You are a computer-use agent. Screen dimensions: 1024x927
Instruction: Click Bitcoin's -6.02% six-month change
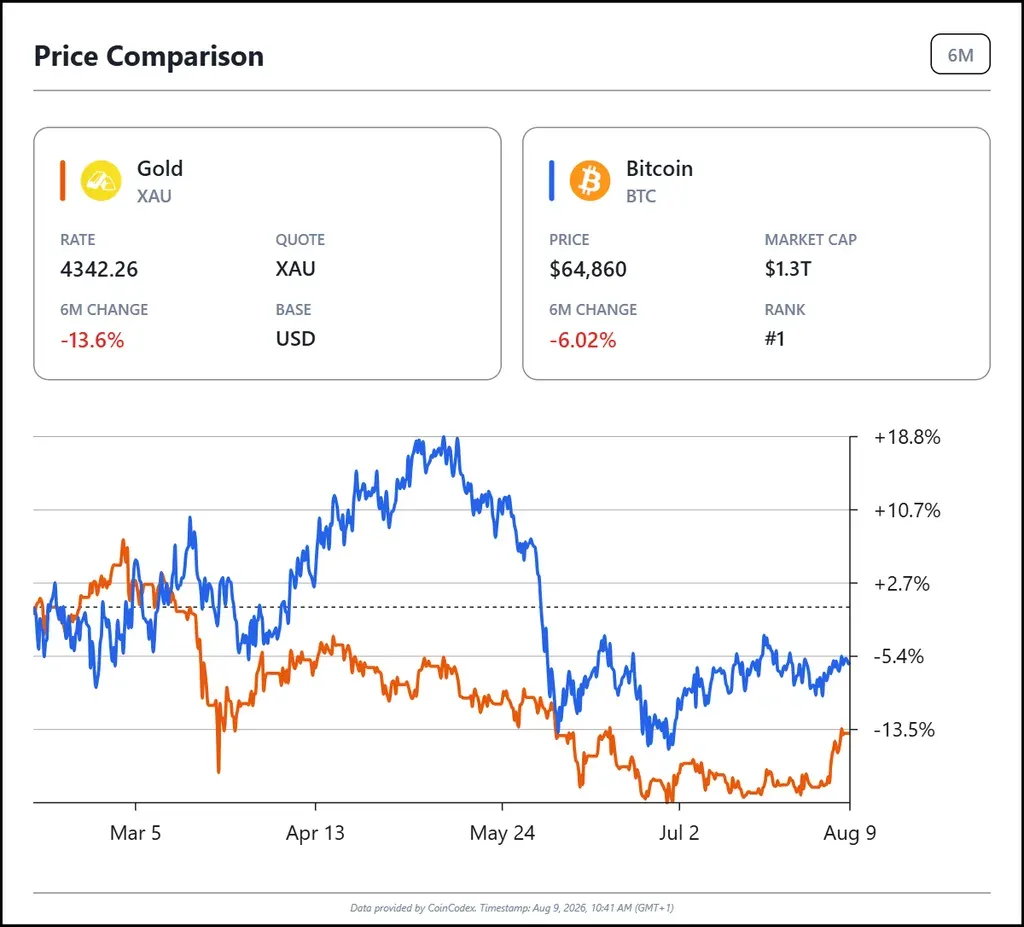(583, 340)
